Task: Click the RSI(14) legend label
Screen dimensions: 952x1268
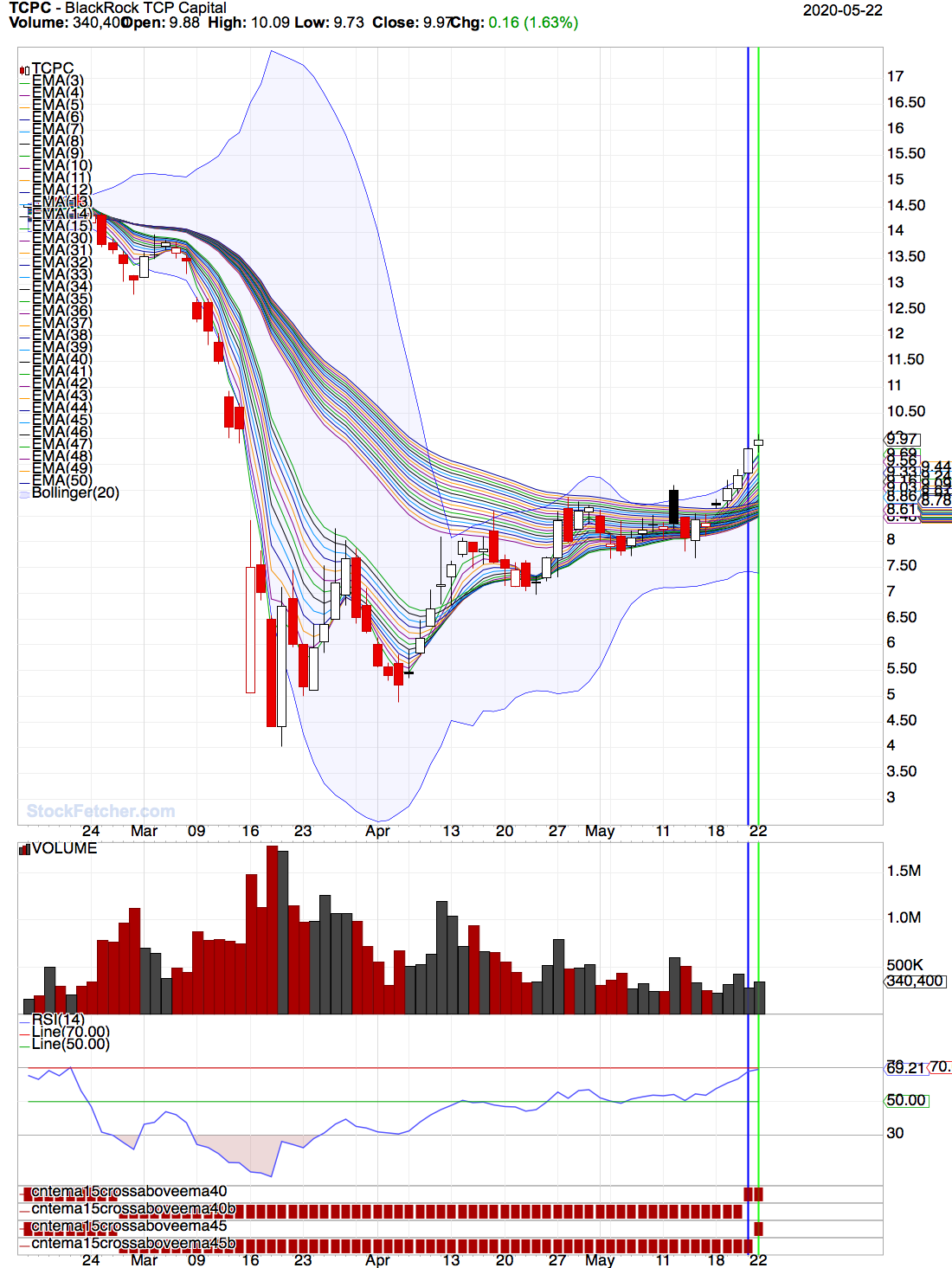Action: [x=52, y=1020]
